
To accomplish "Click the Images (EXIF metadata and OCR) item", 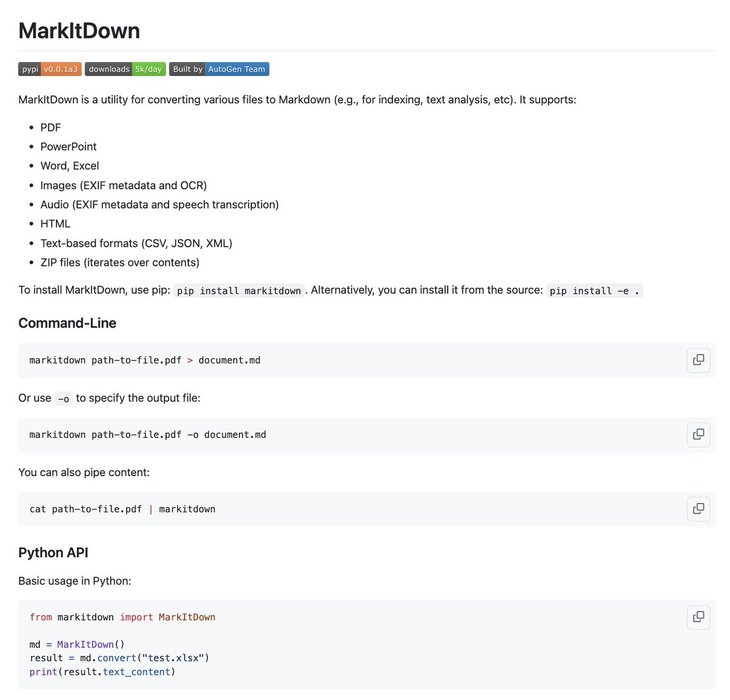I will pyautogui.click(x=123, y=185).
